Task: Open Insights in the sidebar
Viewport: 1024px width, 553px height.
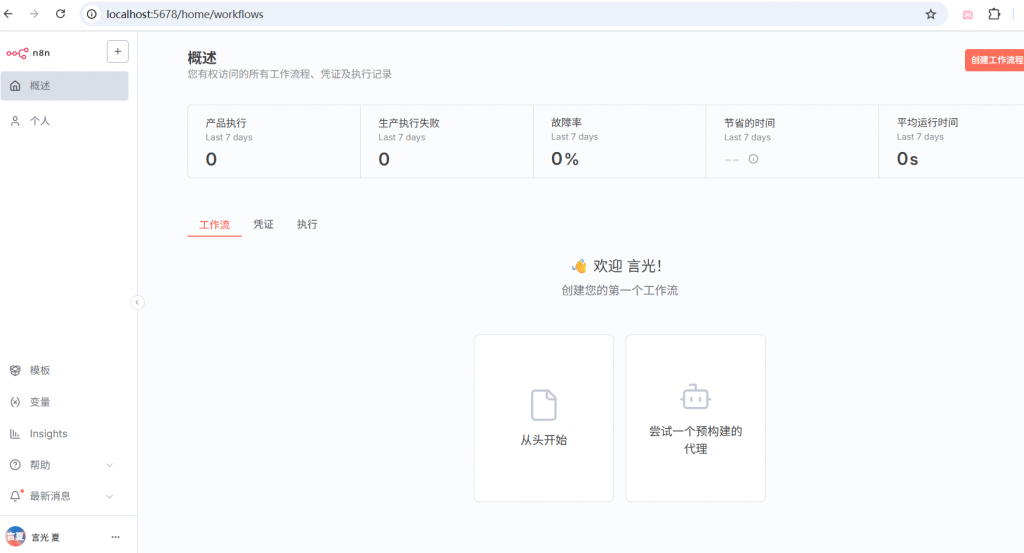Action: [x=48, y=434]
